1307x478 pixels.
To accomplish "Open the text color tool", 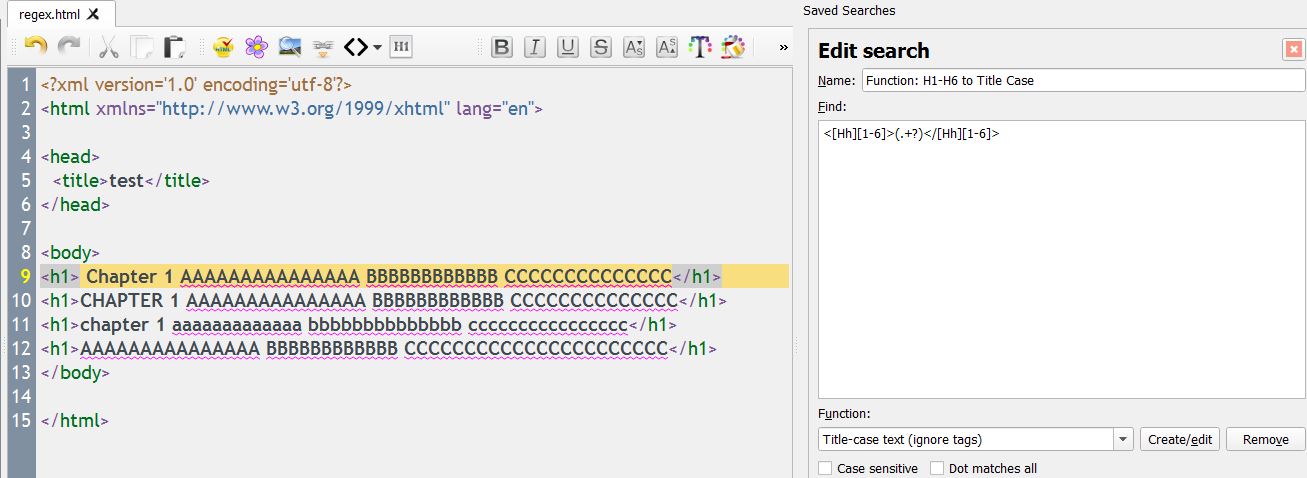I will pos(700,46).
